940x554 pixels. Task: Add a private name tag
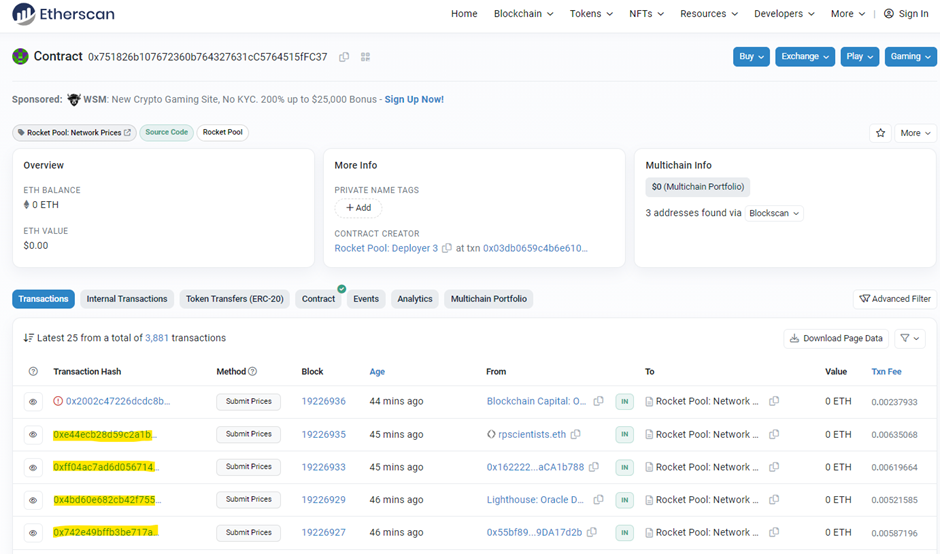point(358,208)
